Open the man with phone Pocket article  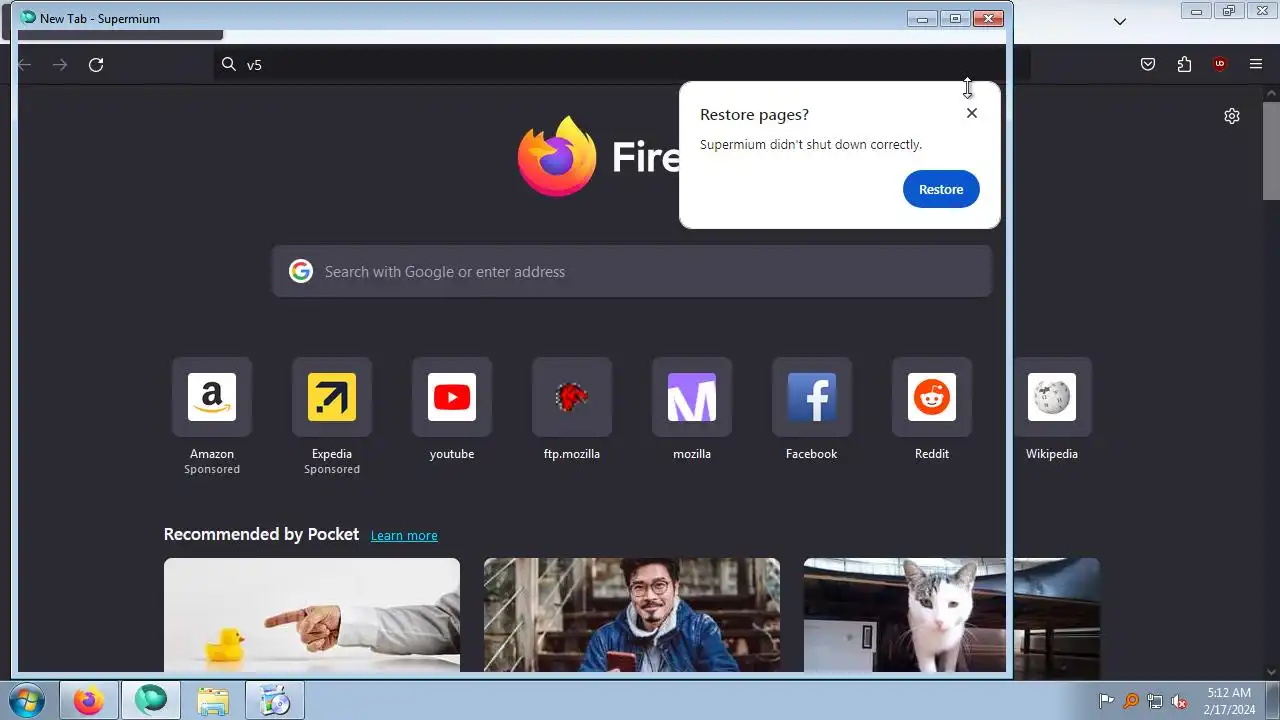[x=632, y=615]
